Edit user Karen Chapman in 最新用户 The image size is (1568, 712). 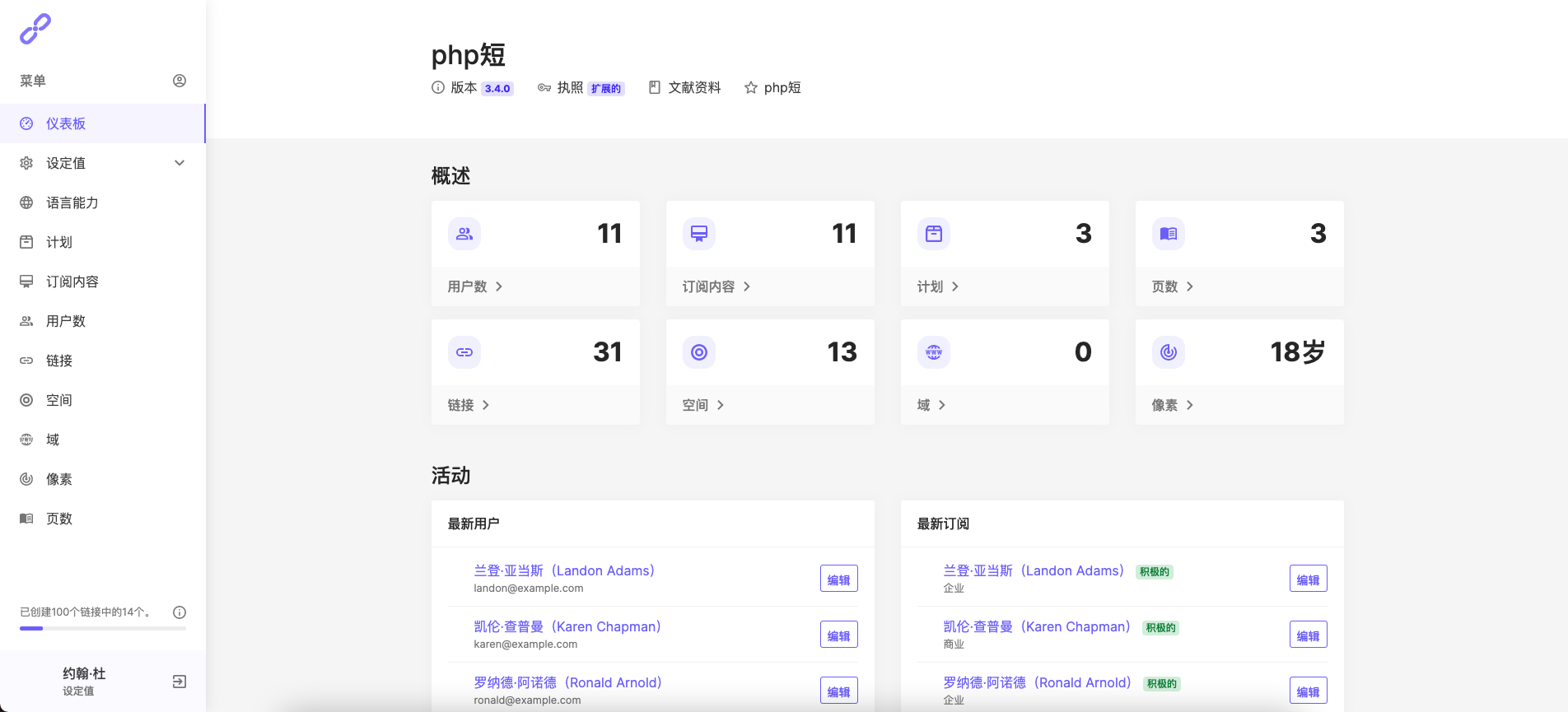click(x=839, y=635)
